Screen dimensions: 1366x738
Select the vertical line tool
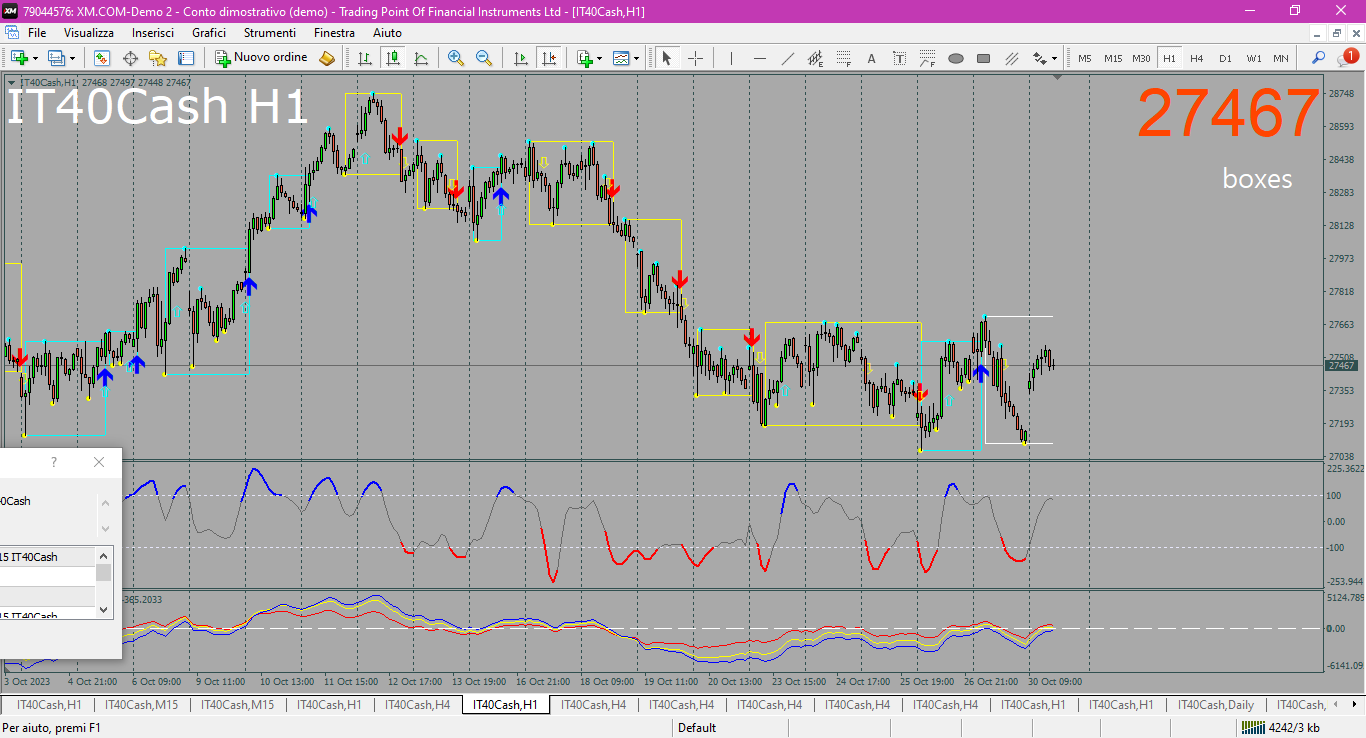click(731, 58)
